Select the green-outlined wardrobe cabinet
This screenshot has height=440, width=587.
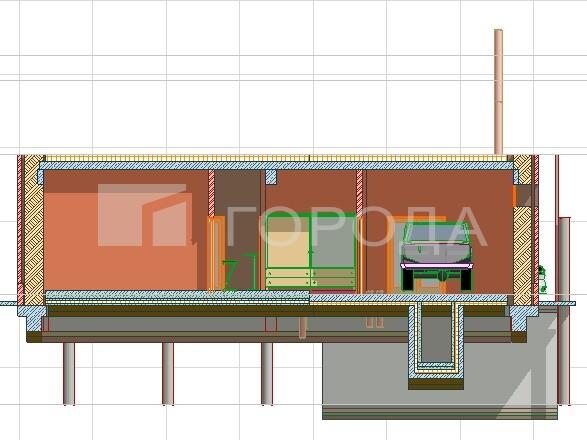(310, 251)
